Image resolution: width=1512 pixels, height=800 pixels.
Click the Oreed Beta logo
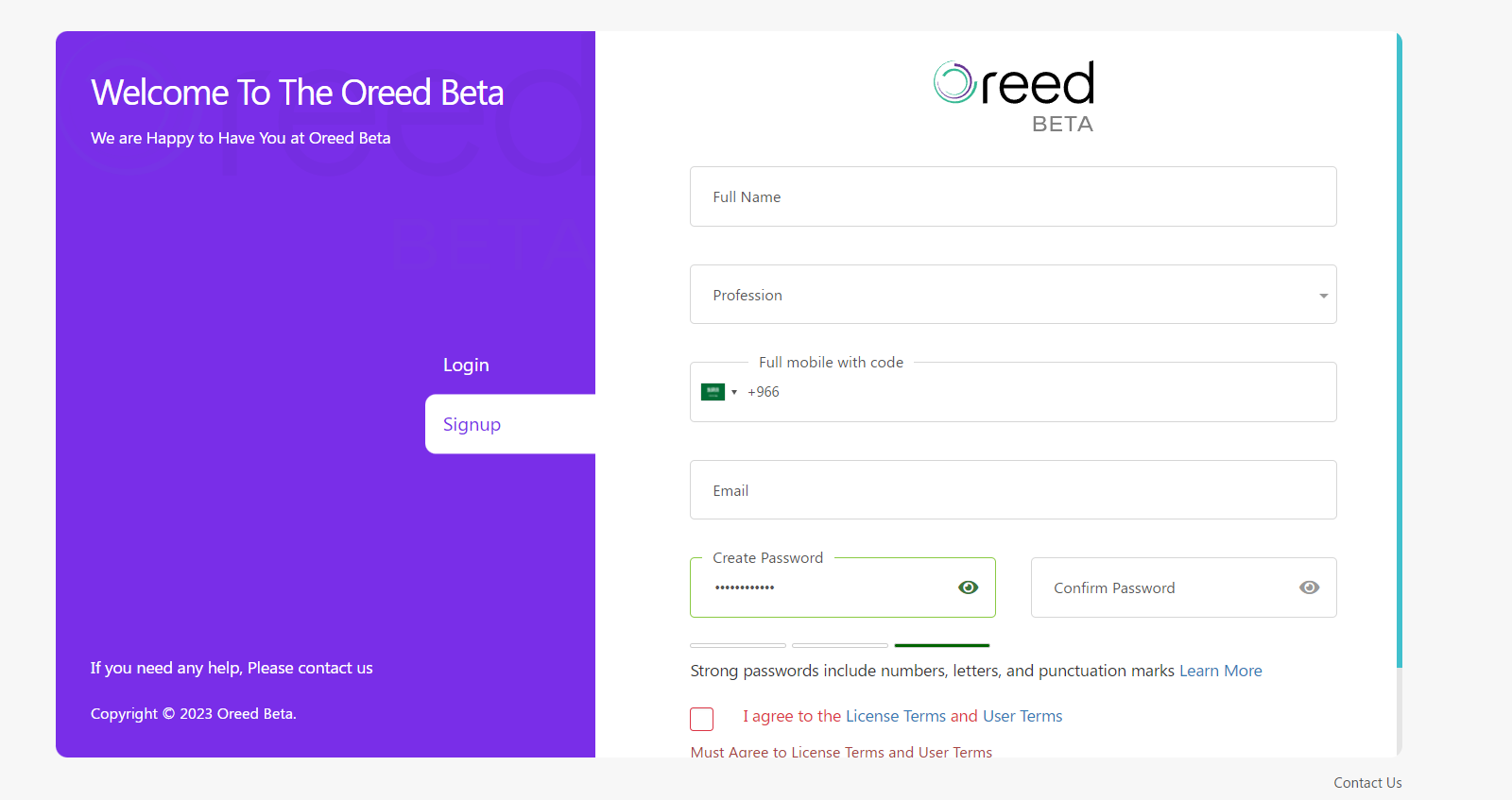[1014, 96]
